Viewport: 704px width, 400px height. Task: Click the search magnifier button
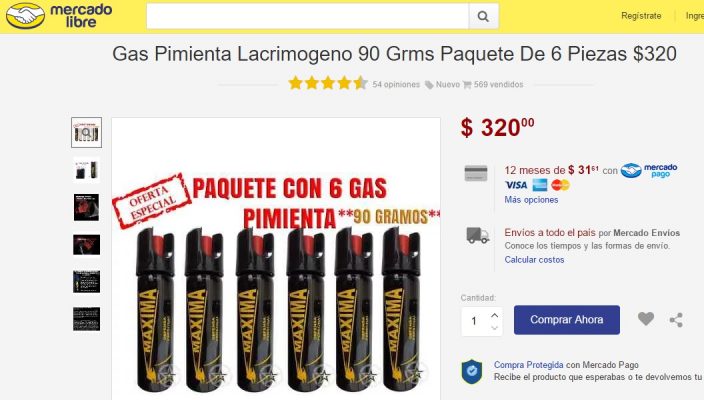point(484,16)
